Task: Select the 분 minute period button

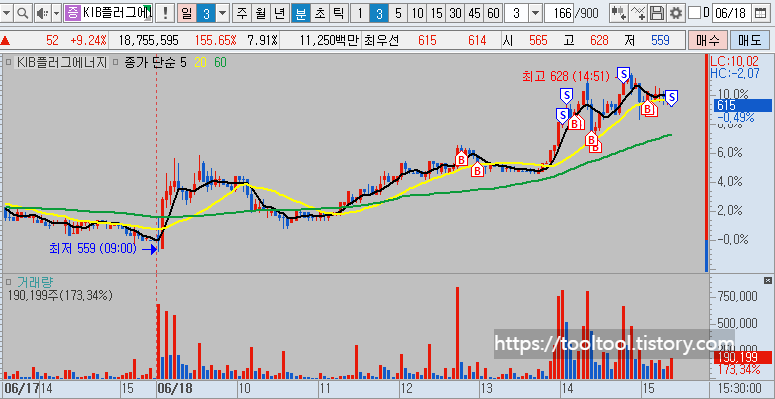Action: click(x=300, y=13)
